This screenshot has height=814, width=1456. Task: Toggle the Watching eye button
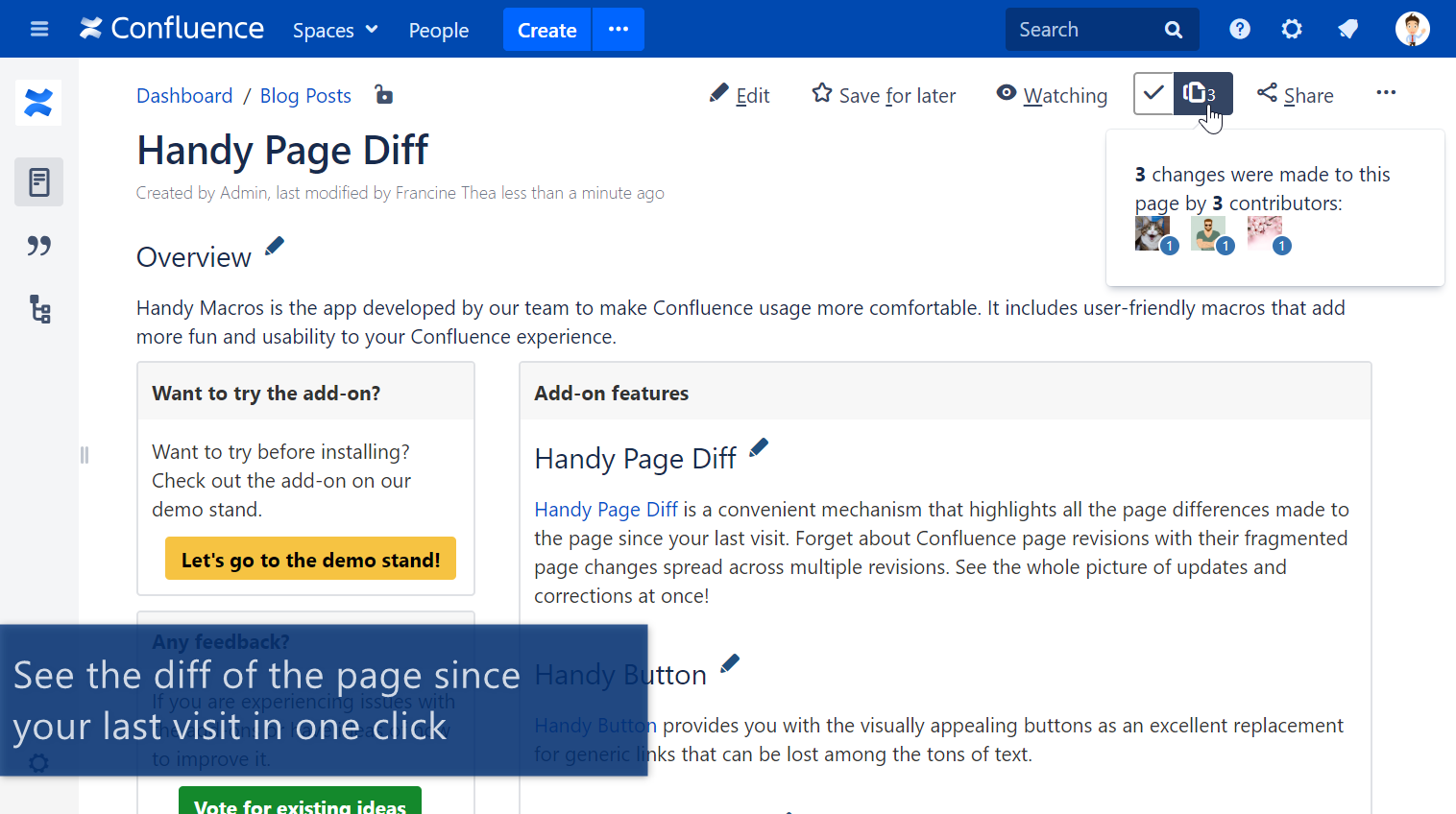(x=1052, y=95)
